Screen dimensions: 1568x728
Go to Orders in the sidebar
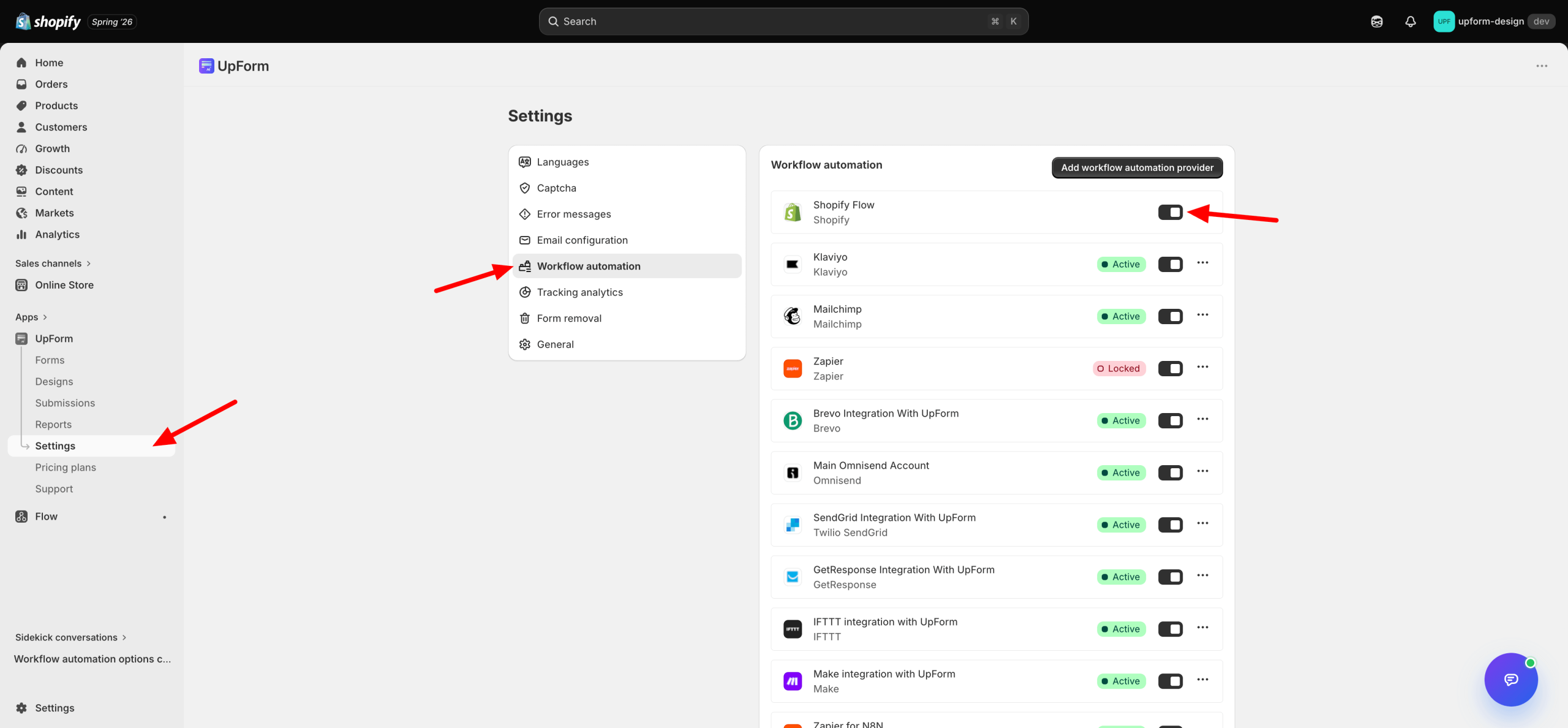click(x=92, y=85)
